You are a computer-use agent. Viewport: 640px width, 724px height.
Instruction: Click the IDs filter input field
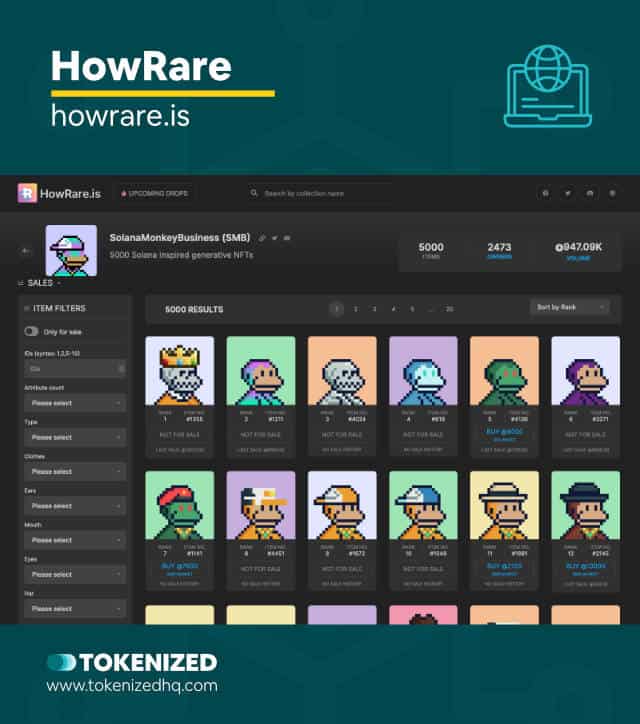pos(75,369)
